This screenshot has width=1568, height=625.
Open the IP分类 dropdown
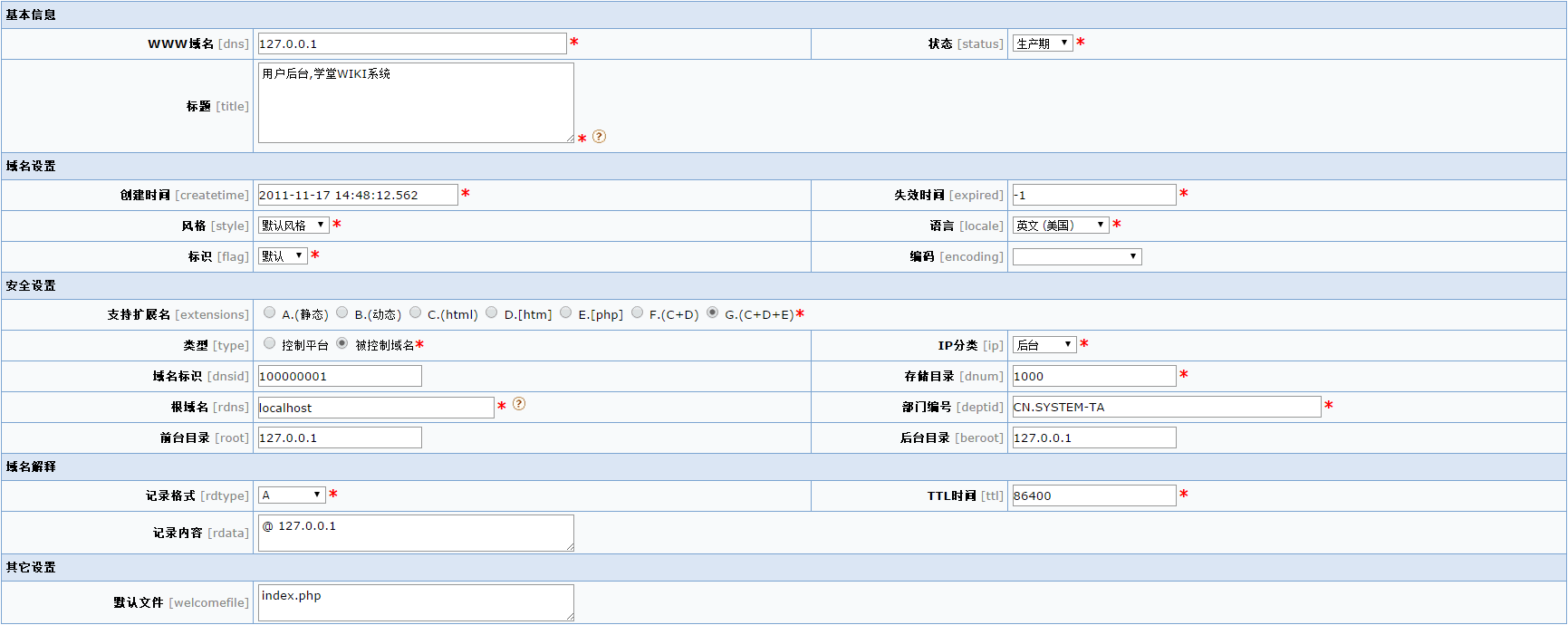tap(1044, 345)
